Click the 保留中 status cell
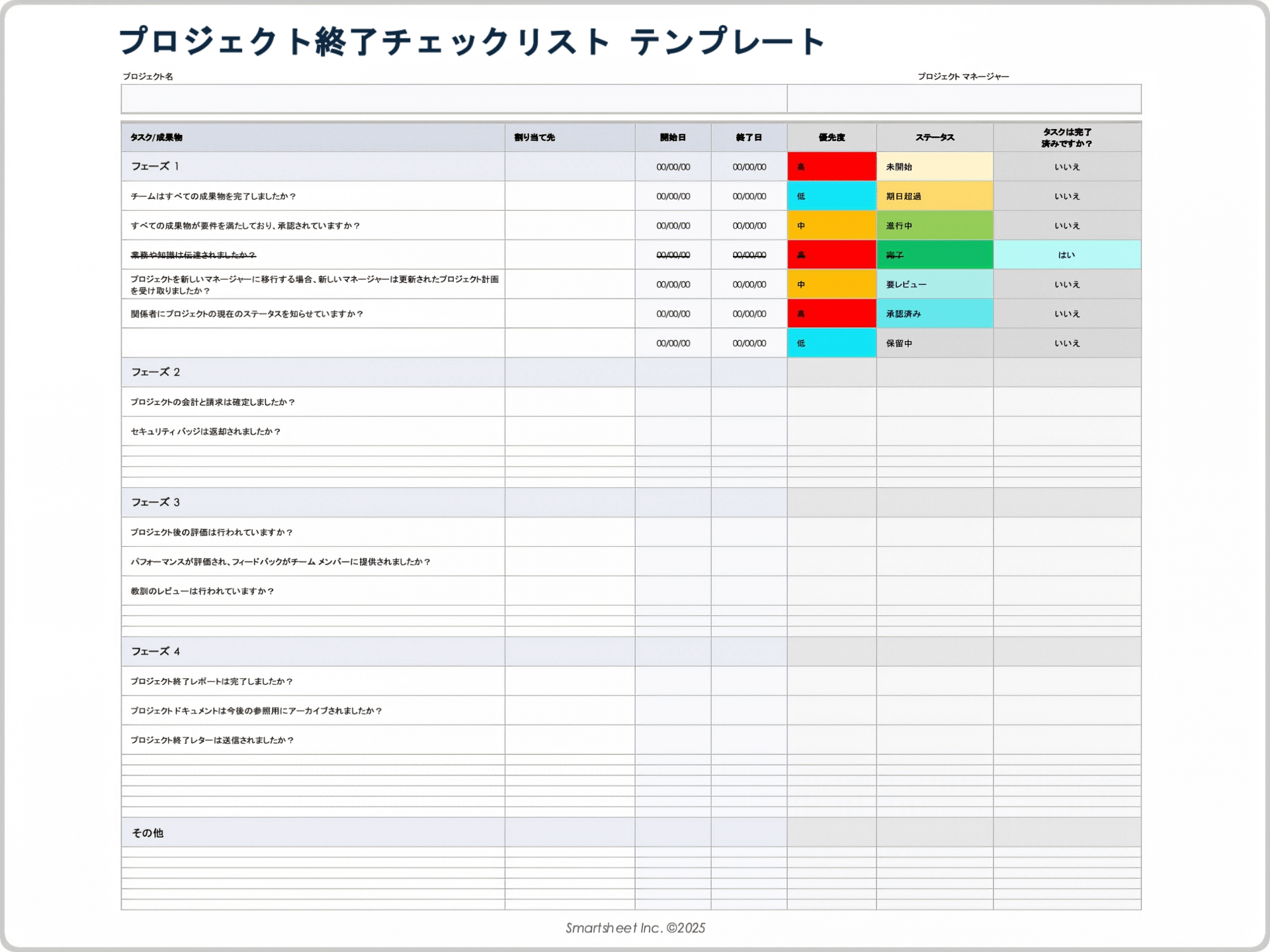Image resolution: width=1270 pixels, height=952 pixels. click(x=934, y=343)
